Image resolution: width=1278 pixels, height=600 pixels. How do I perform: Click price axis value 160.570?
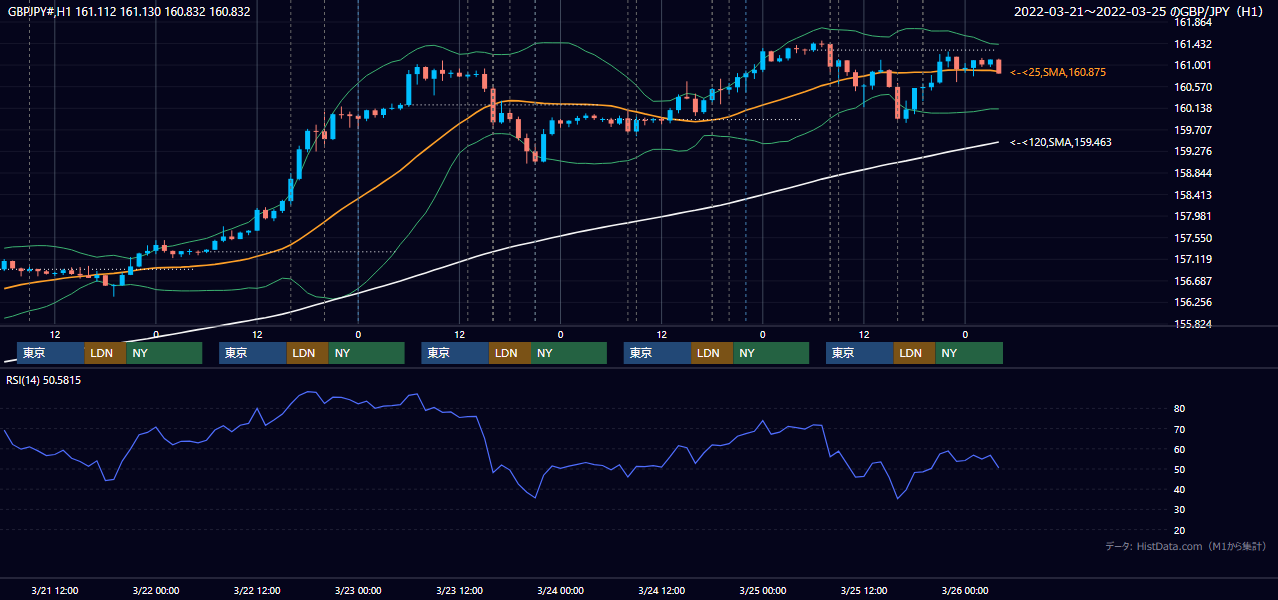pyautogui.click(x=1193, y=87)
